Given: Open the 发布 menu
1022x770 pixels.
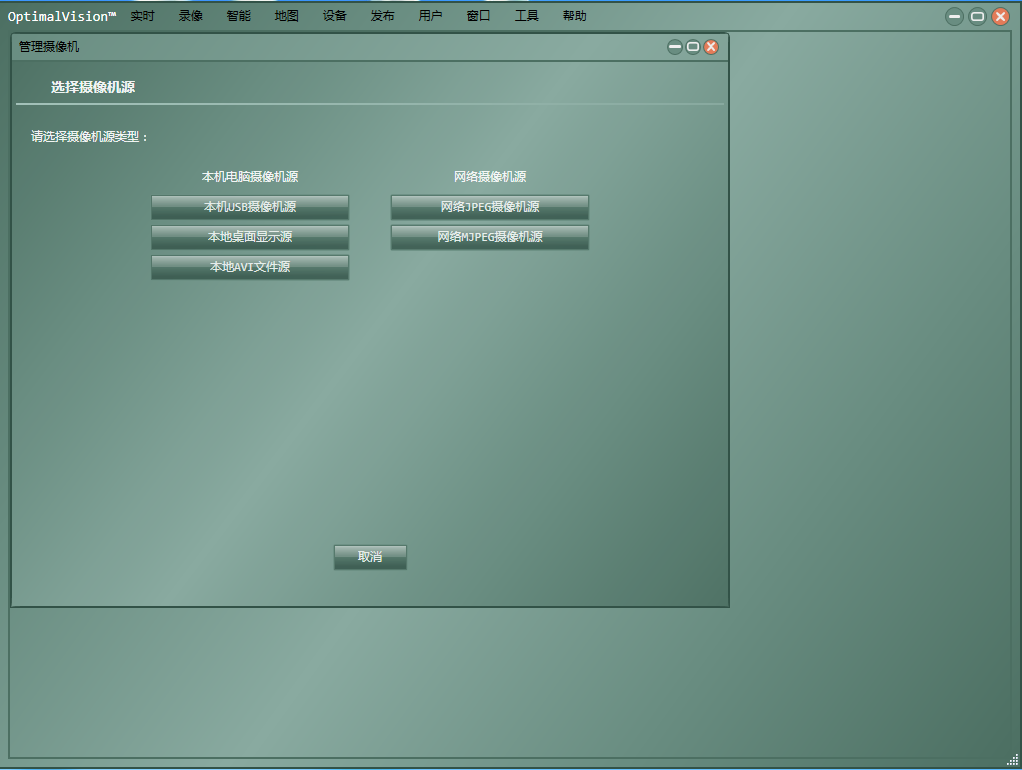Looking at the screenshot, I should coord(383,16).
